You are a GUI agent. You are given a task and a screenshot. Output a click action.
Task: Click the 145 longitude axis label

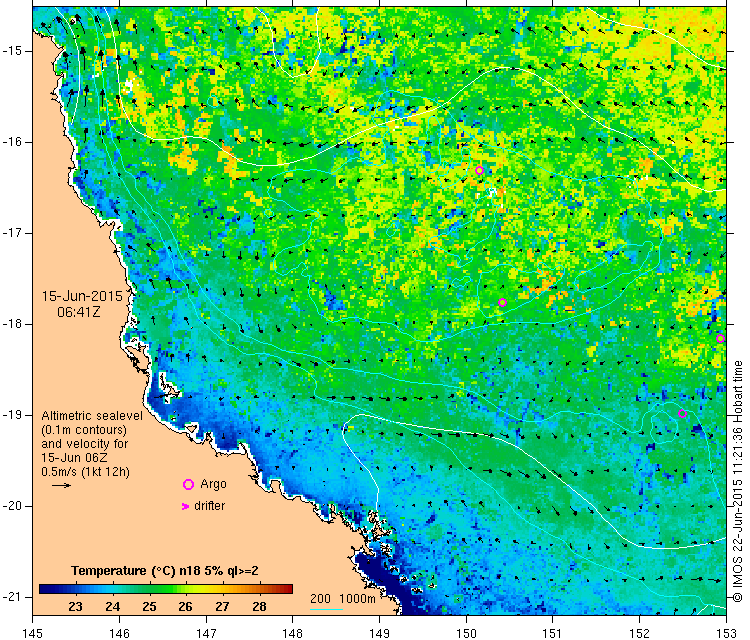click(x=33, y=634)
